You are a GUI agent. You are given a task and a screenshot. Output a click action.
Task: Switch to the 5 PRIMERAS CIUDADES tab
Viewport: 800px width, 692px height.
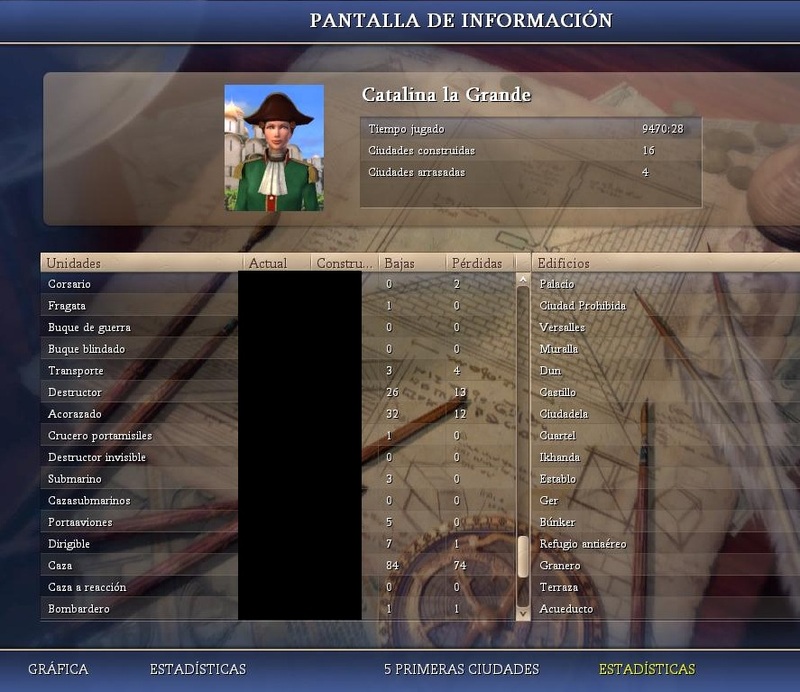[x=461, y=669]
